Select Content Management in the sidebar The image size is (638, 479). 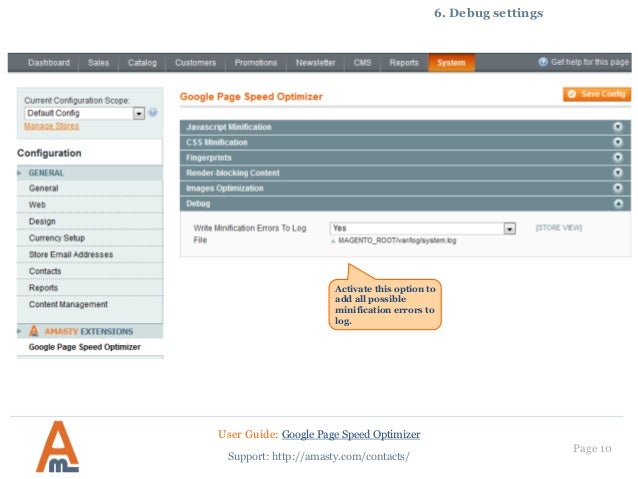click(x=90, y=304)
